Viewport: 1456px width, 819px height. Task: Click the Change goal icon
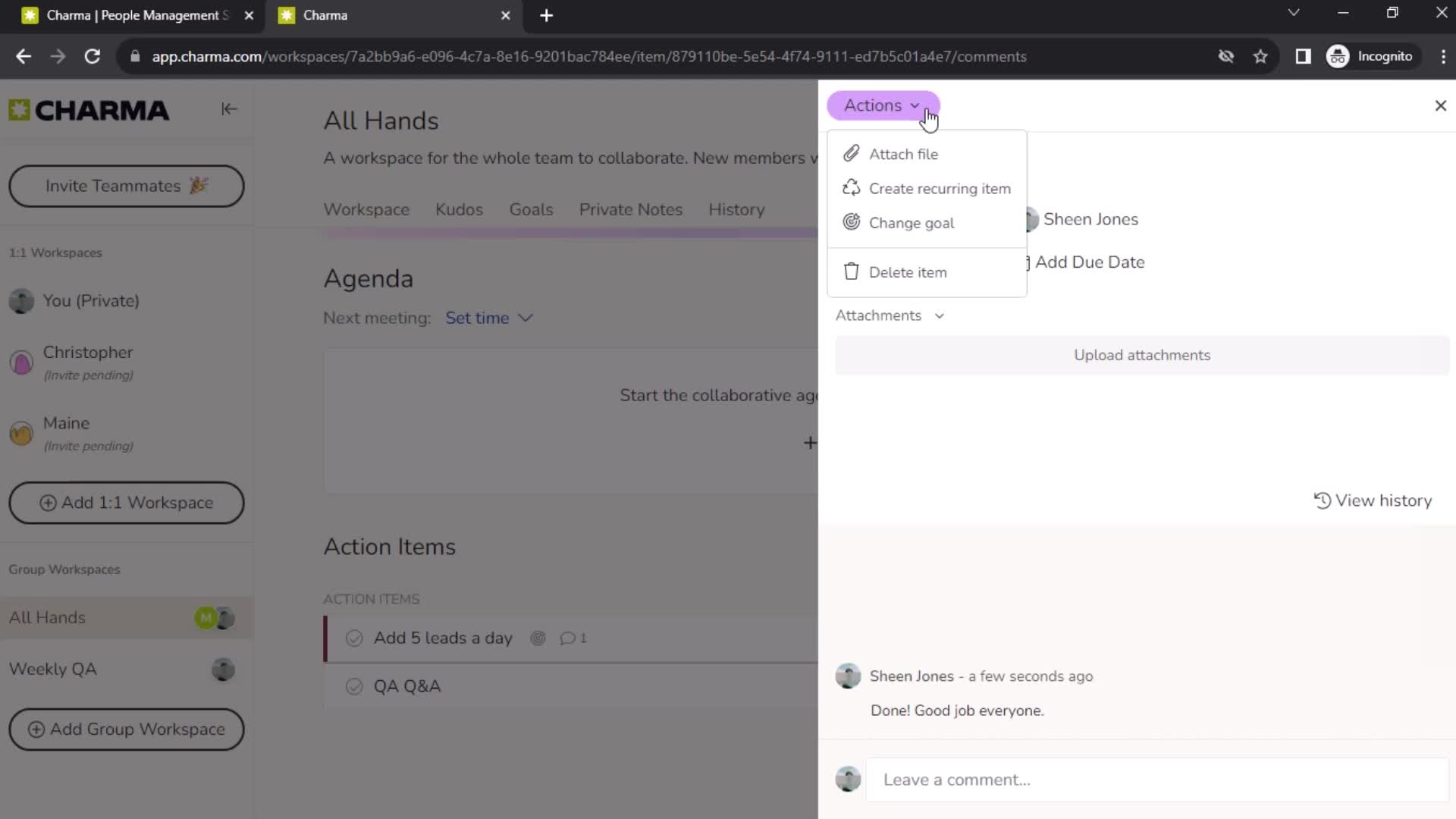coord(851,222)
